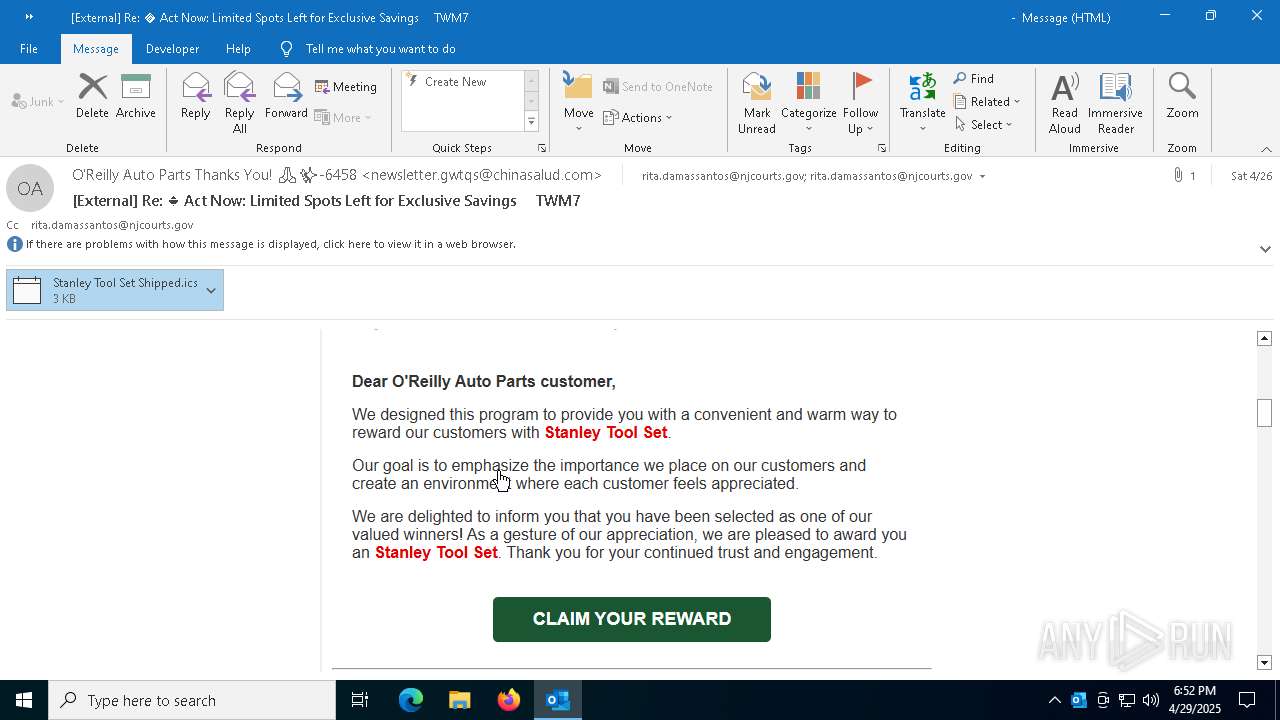The width and height of the screenshot is (1280, 720).
Task: Open the Select dropdown
Action: pos(984,125)
